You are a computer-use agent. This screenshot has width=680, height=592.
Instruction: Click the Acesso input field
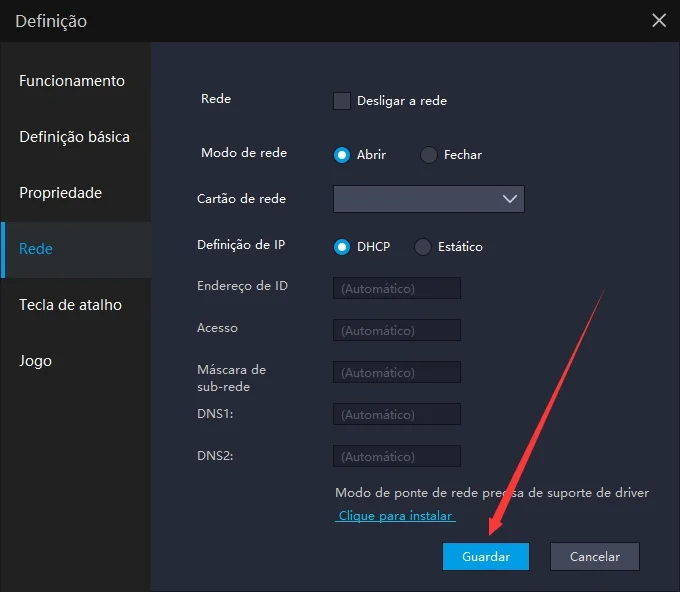click(397, 330)
